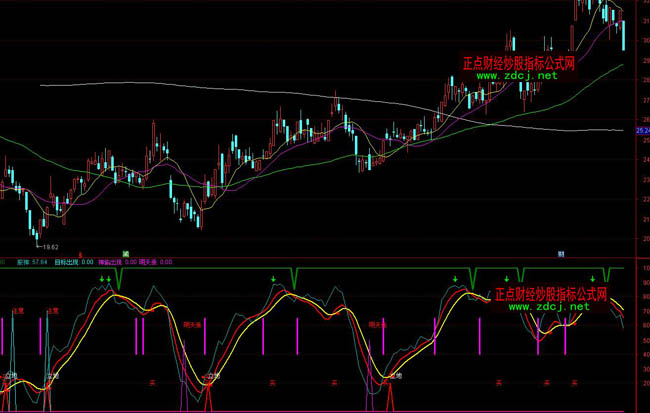The image size is (650, 413).
Task: Click the latest cyan candlestick at the far right
Action: click(x=624, y=35)
